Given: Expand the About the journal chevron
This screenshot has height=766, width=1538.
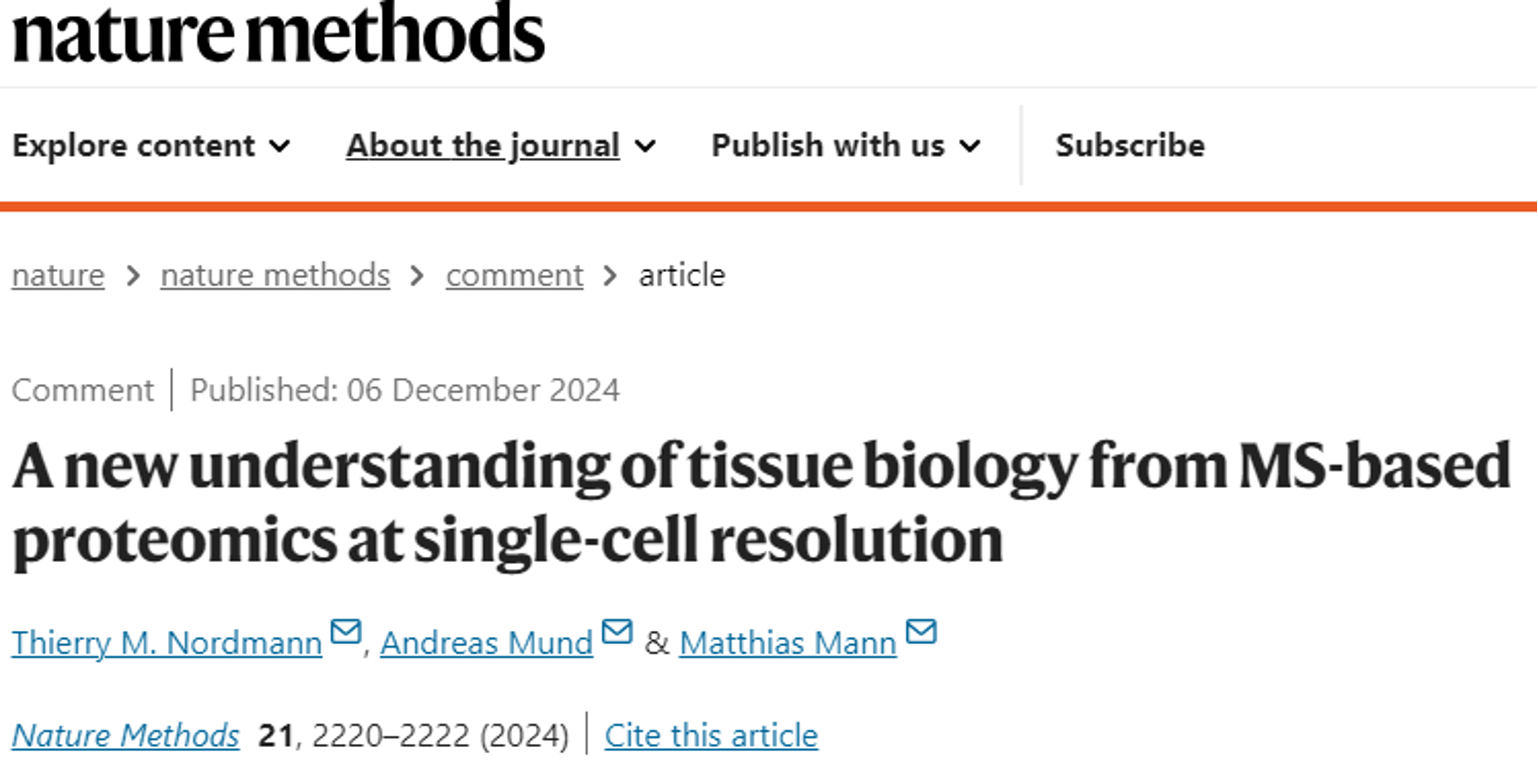Looking at the screenshot, I should click(645, 146).
